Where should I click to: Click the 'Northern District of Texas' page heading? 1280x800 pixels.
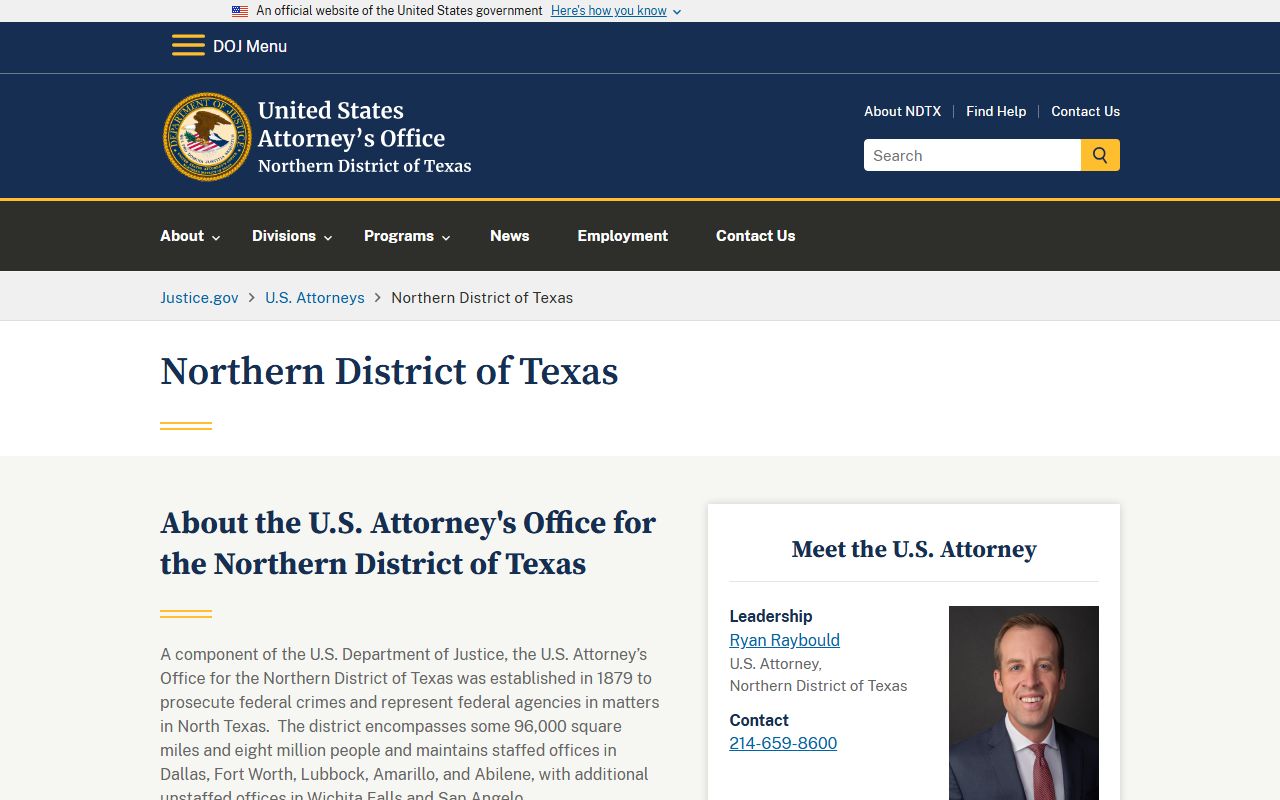tap(389, 371)
